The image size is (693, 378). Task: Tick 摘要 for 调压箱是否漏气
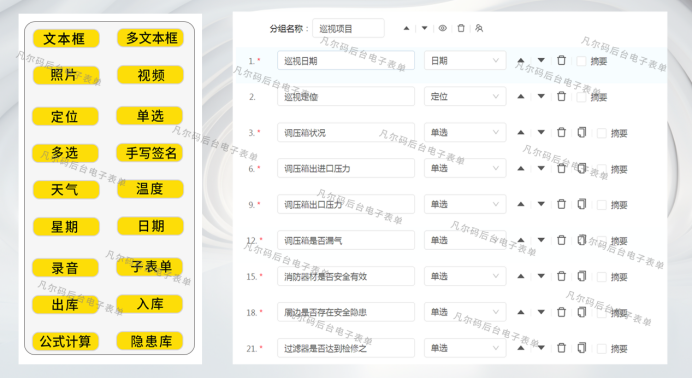click(602, 241)
